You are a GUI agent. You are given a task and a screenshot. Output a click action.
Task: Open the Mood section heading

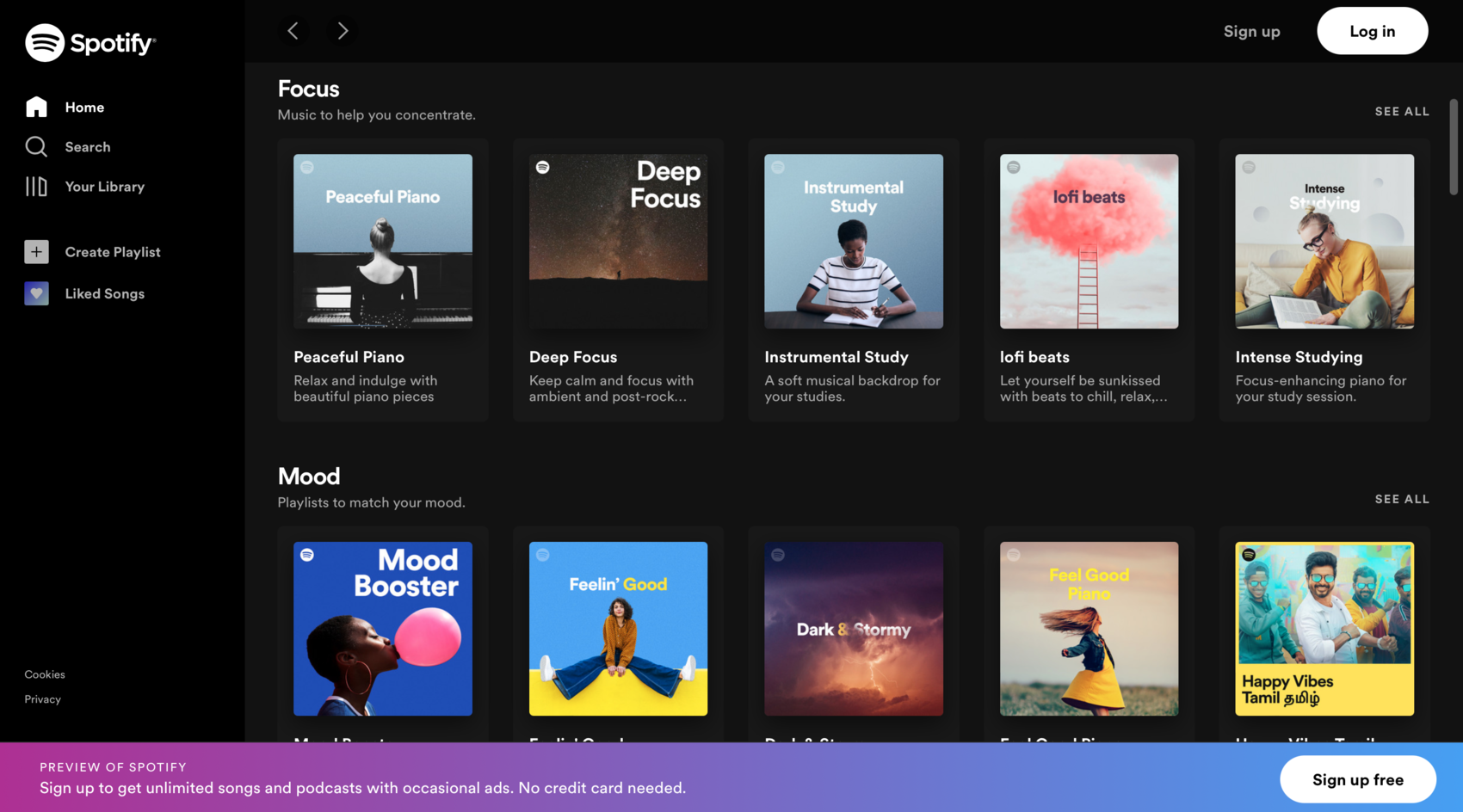click(x=309, y=477)
